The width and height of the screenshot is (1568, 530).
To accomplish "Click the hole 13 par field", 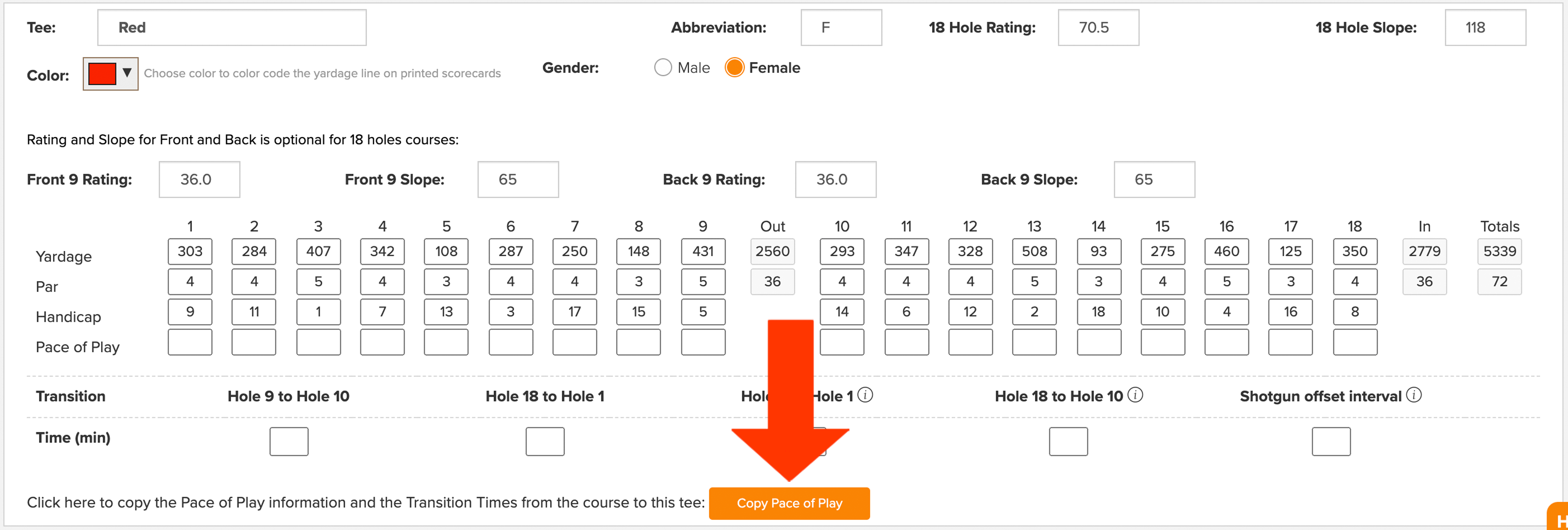I will point(1034,282).
